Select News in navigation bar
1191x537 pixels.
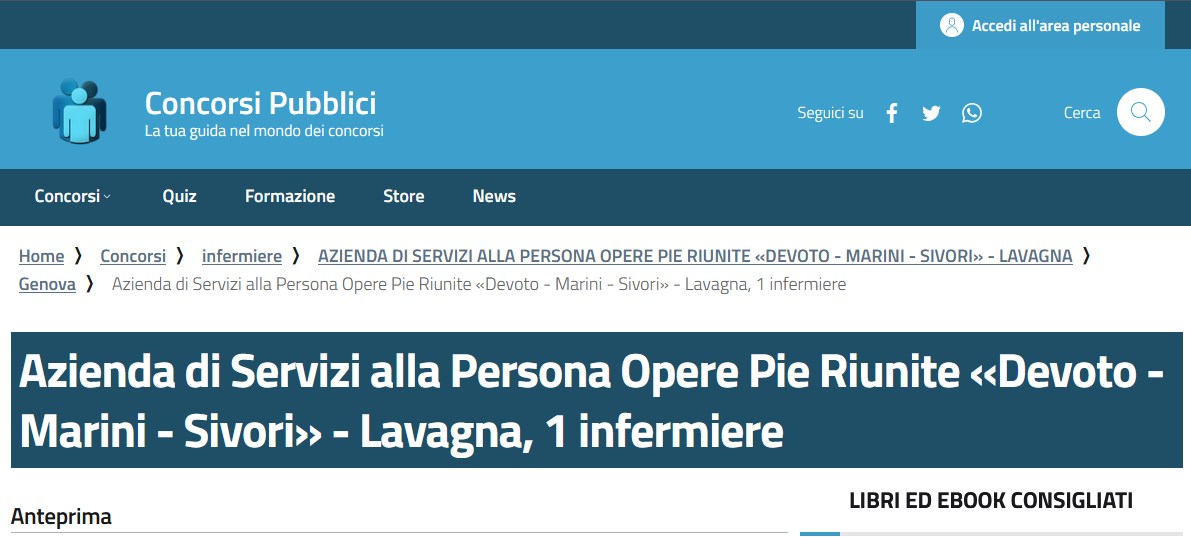click(x=494, y=196)
